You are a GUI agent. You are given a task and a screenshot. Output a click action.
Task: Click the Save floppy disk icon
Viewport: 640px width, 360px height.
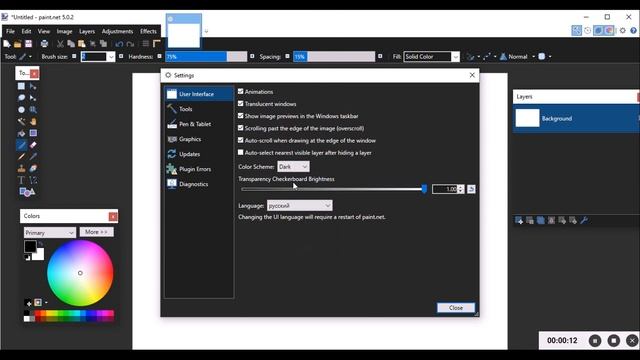pyautogui.click(x=29, y=44)
